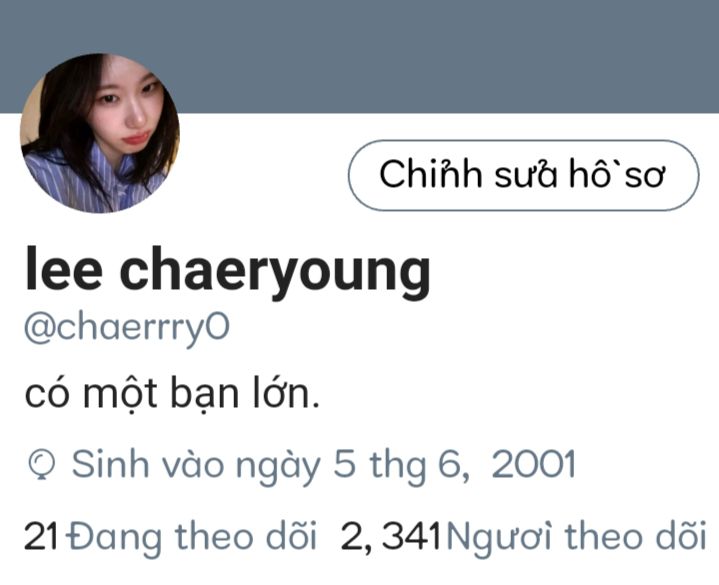
Task: Click the "Chỉnh sửa hồ sơ" button
Action: pyautogui.click(x=523, y=175)
